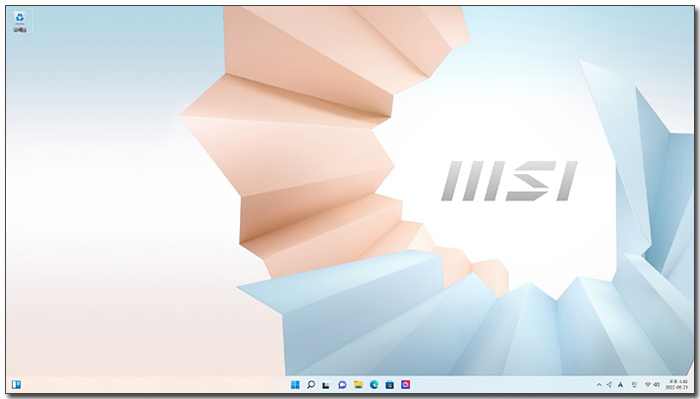Click the far-right show desktop edge
This screenshot has width=700, height=399.
pos(692,385)
